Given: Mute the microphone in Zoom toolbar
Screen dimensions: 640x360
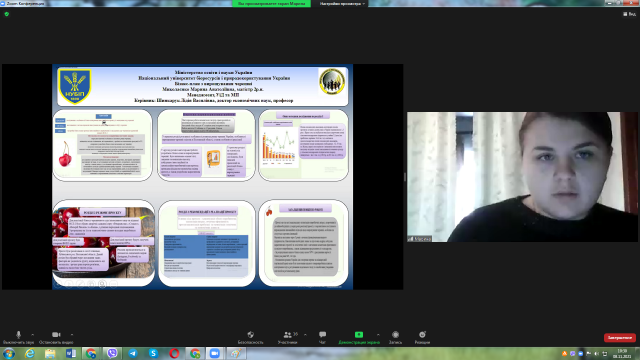Looking at the screenshot, I should (x=18, y=337).
